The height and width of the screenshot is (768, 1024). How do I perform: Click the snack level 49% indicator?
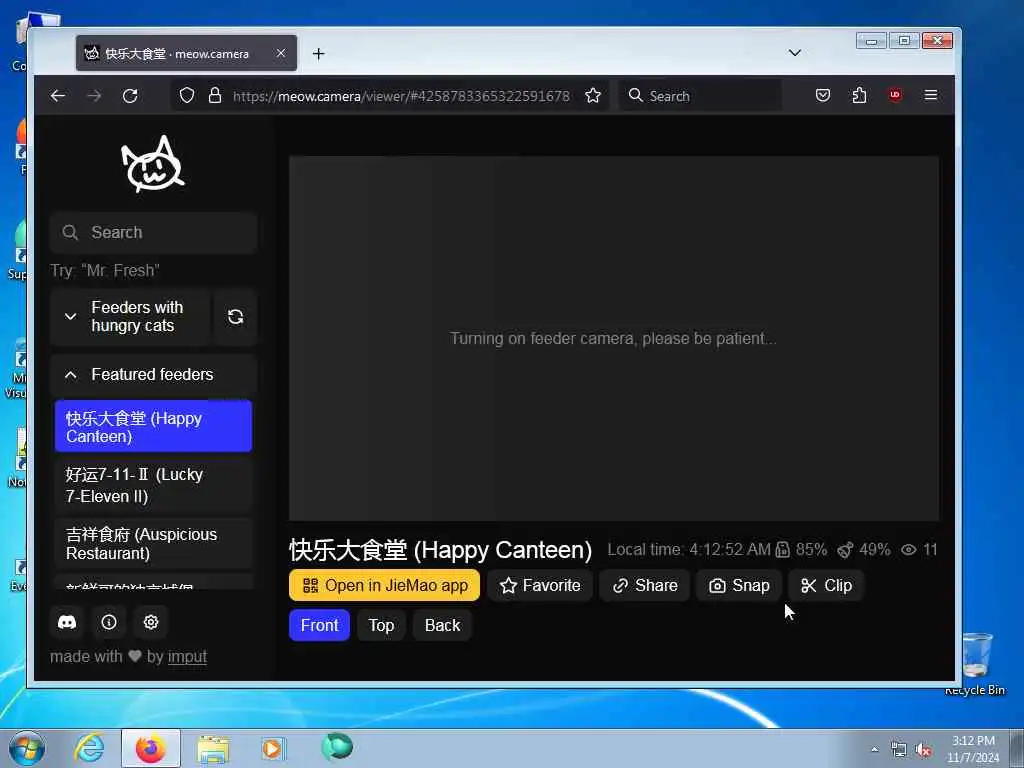pyautogui.click(x=863, y=550)
